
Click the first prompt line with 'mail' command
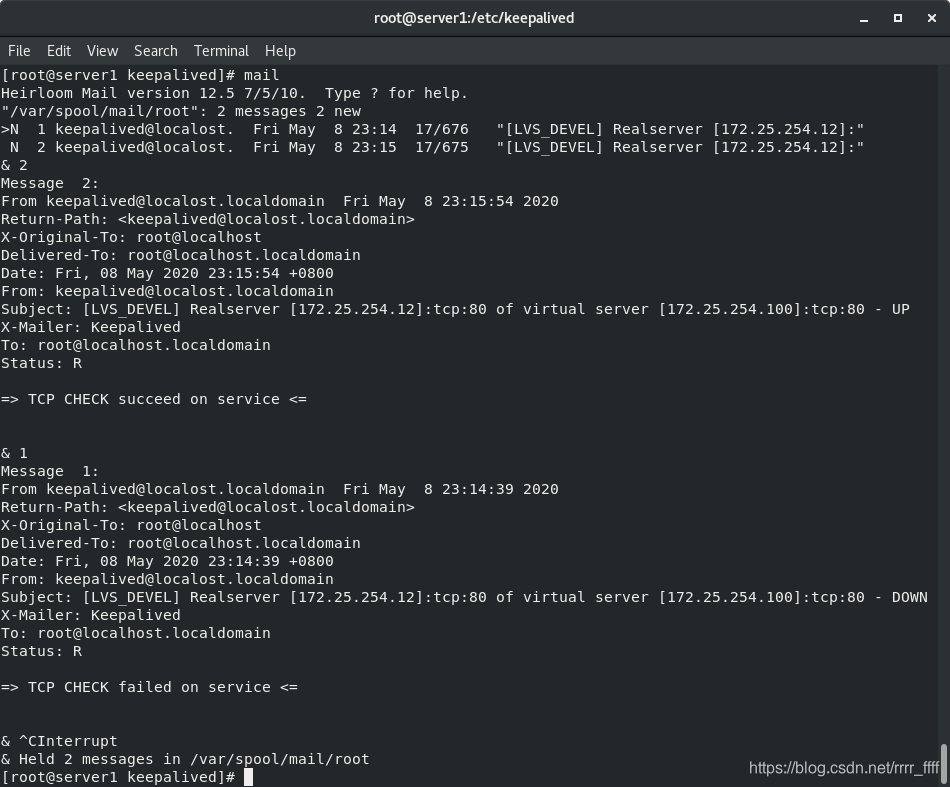coord(140,75)
